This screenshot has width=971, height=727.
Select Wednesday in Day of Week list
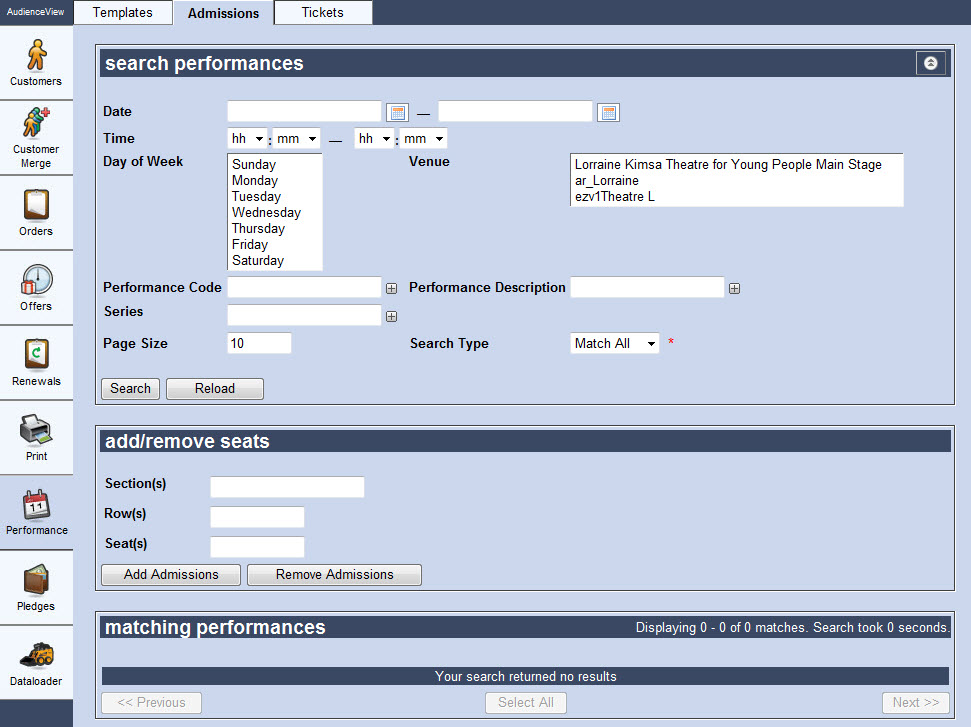tap(275, 213)
